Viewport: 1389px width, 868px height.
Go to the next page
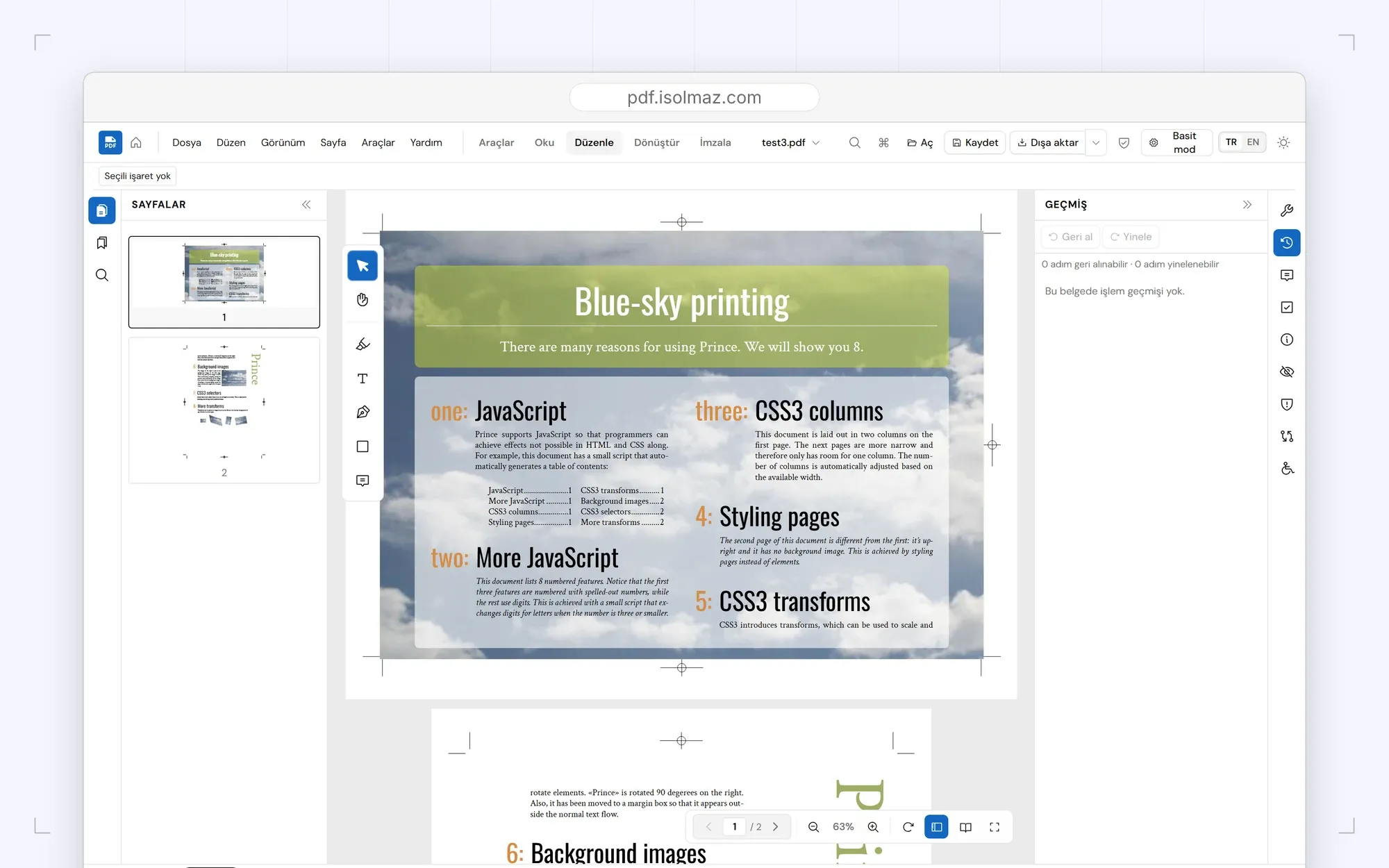point(776,827)
